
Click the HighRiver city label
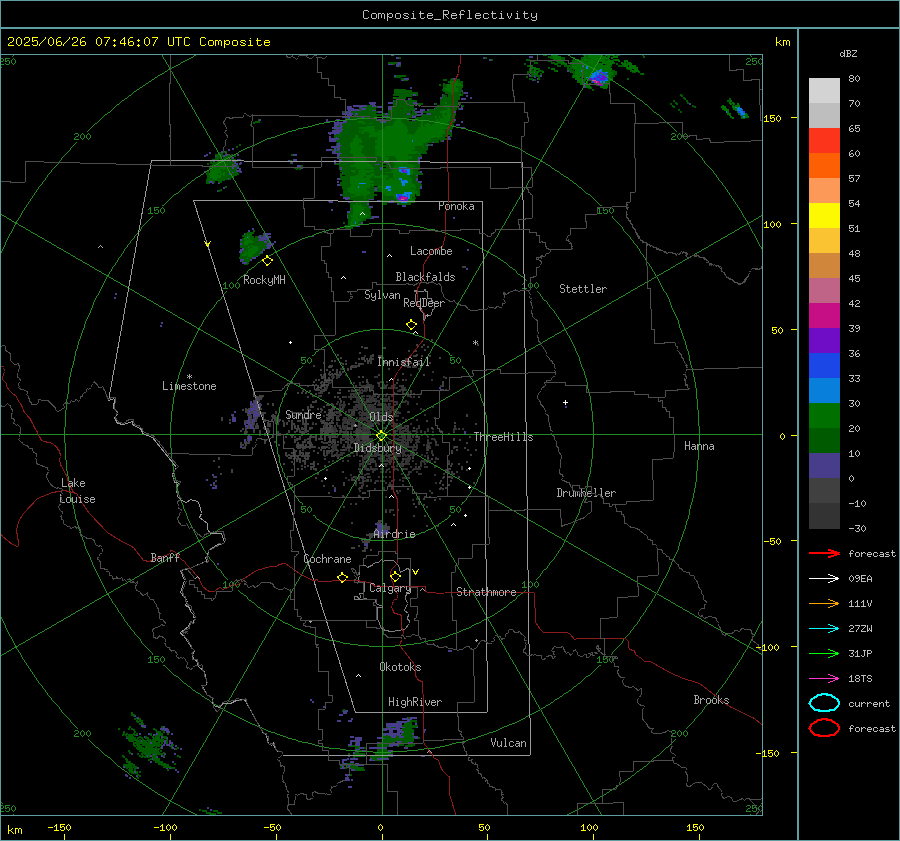(415, 702)
